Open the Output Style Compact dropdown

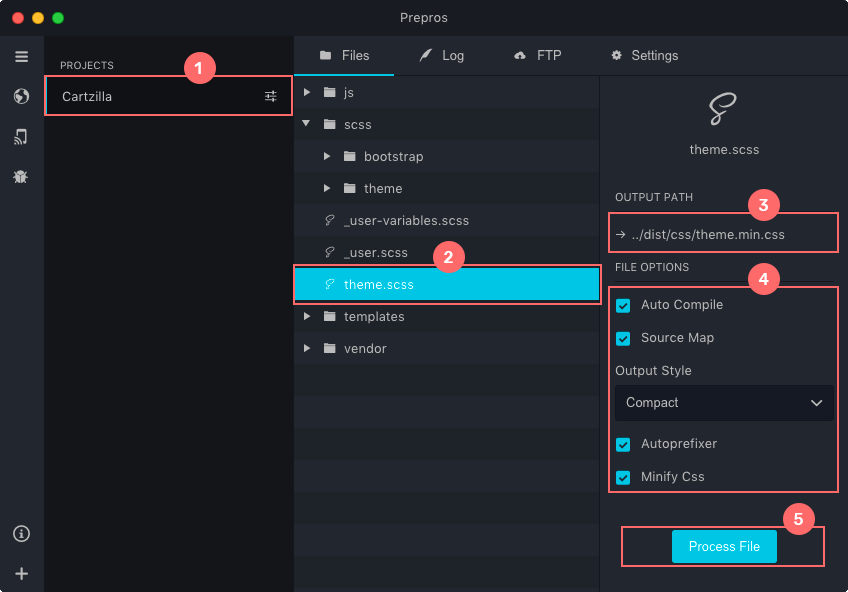click(x=724, y=403)
